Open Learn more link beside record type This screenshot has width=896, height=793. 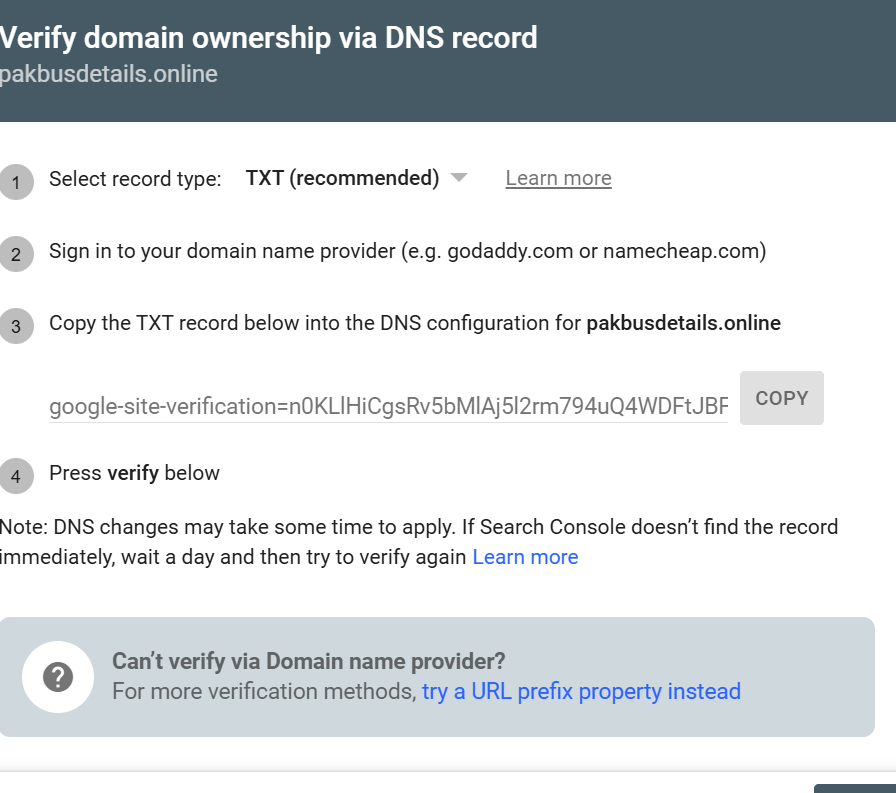tap(558, 178)
